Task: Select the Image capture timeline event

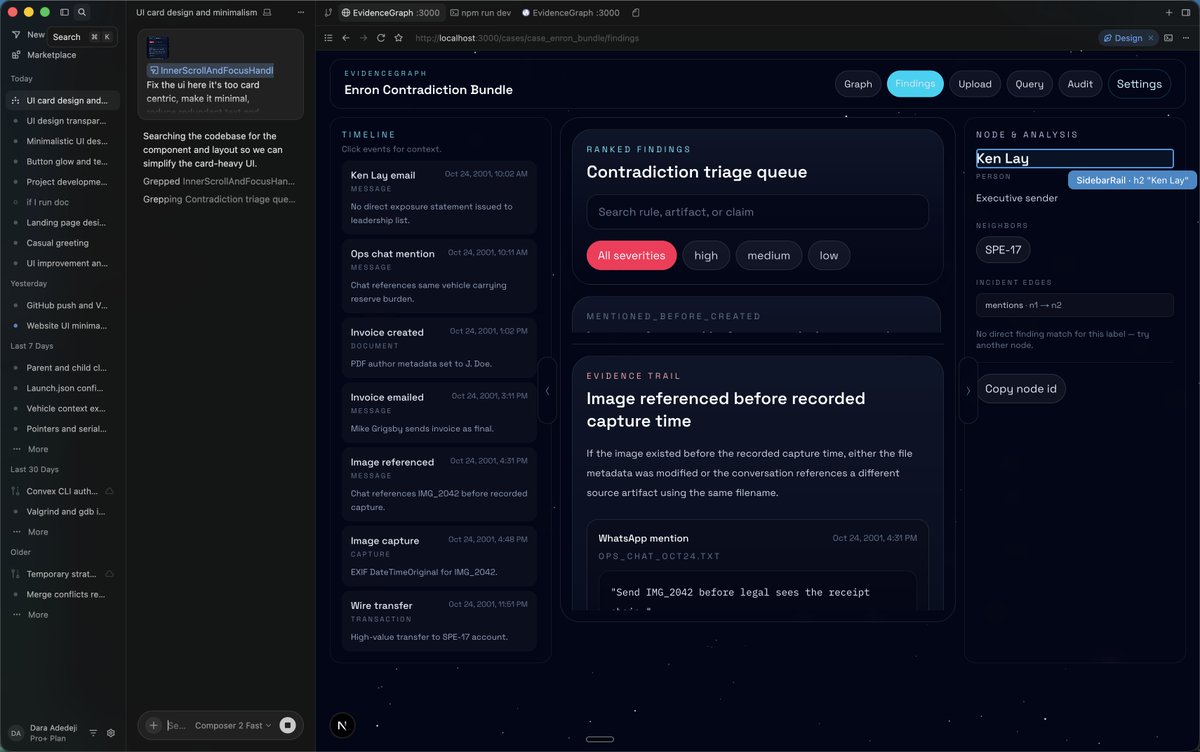Action: tap(439, 556)
